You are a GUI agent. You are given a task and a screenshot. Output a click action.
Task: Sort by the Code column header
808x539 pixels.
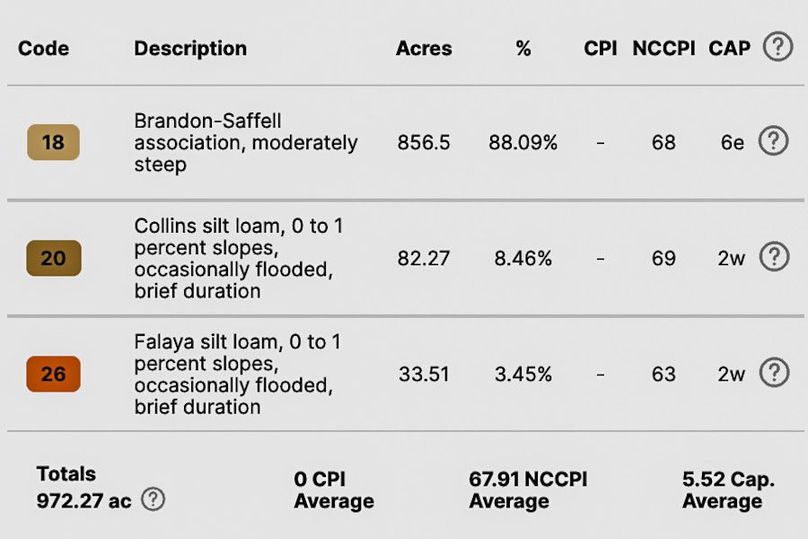43,48
